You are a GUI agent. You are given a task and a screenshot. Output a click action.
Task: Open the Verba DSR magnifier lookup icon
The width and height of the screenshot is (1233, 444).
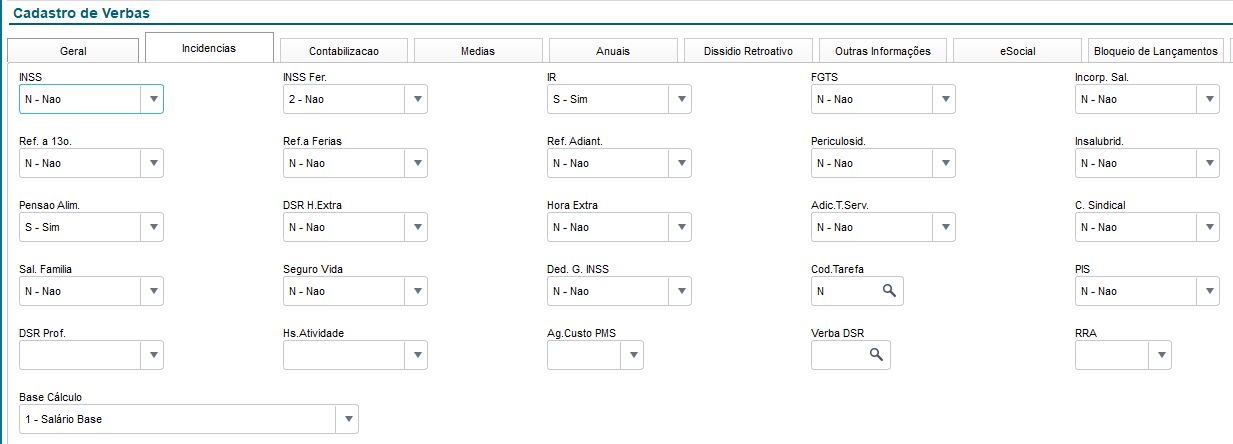[x=877, y=355]
